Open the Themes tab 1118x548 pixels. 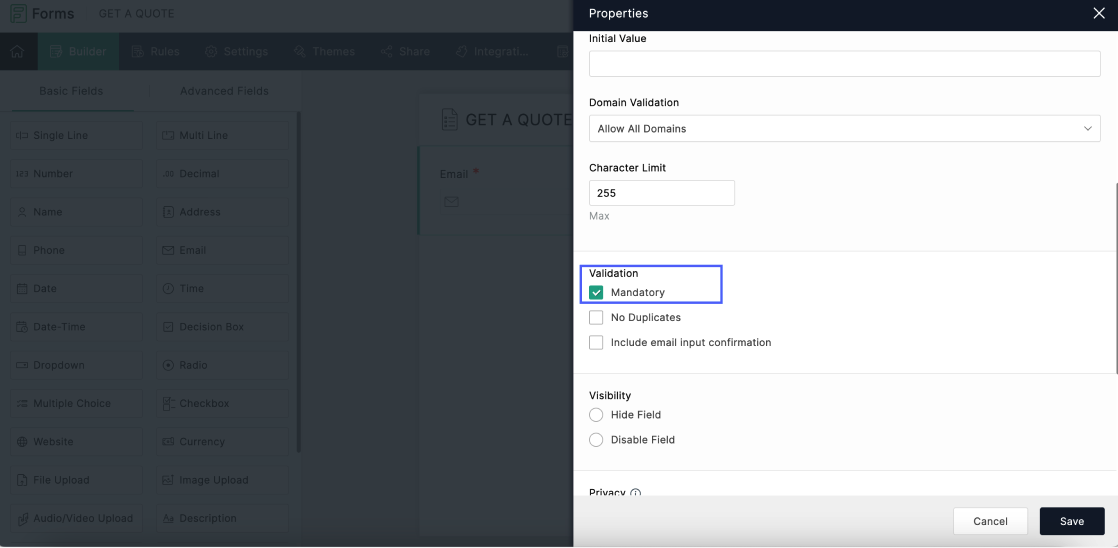(x=325, y=52)
